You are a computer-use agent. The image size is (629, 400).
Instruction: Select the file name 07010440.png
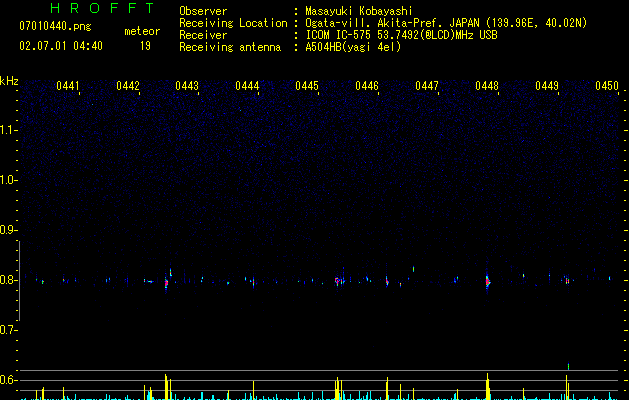click(55, 27)
